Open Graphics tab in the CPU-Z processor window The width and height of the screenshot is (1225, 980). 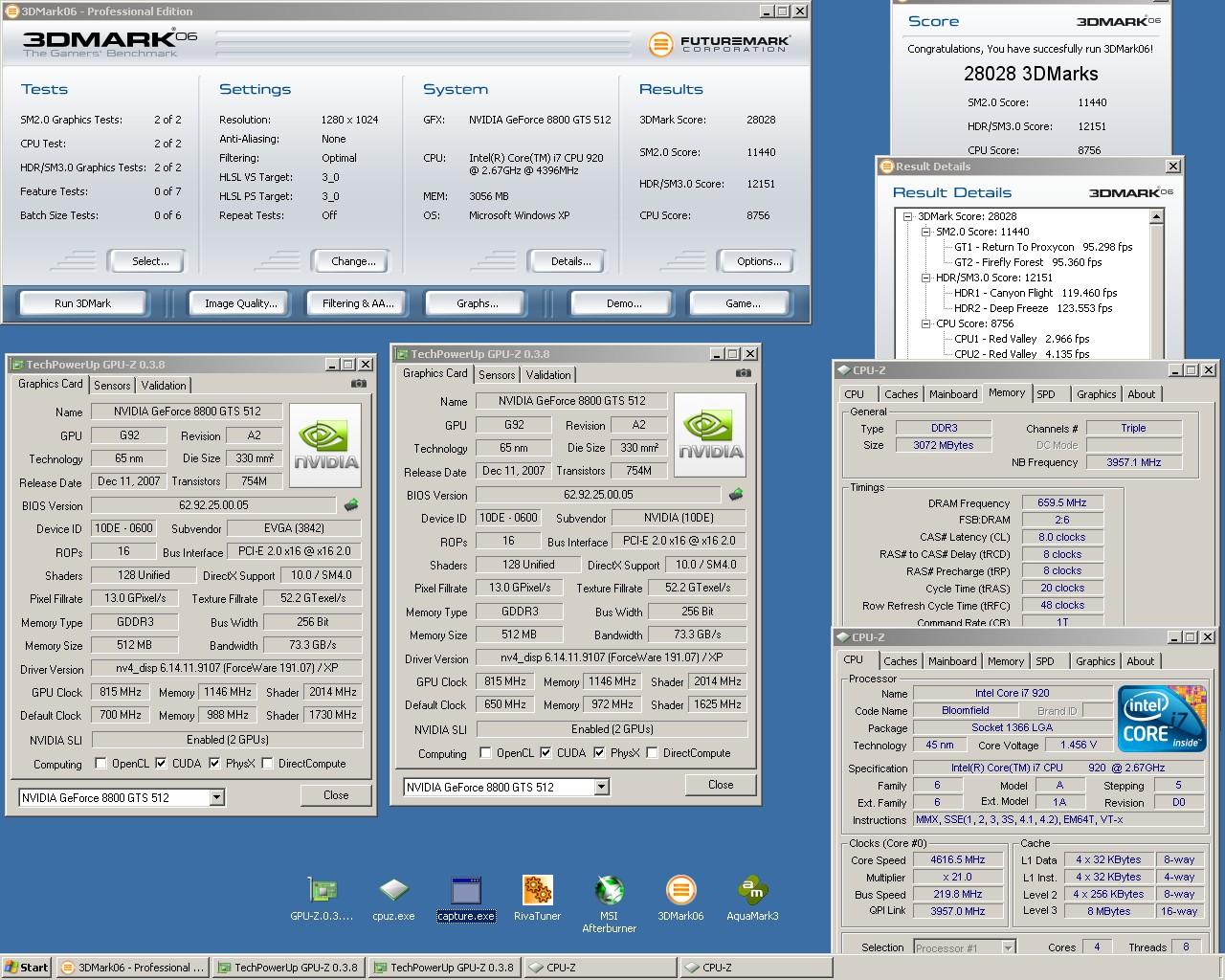pos(1095,661)
